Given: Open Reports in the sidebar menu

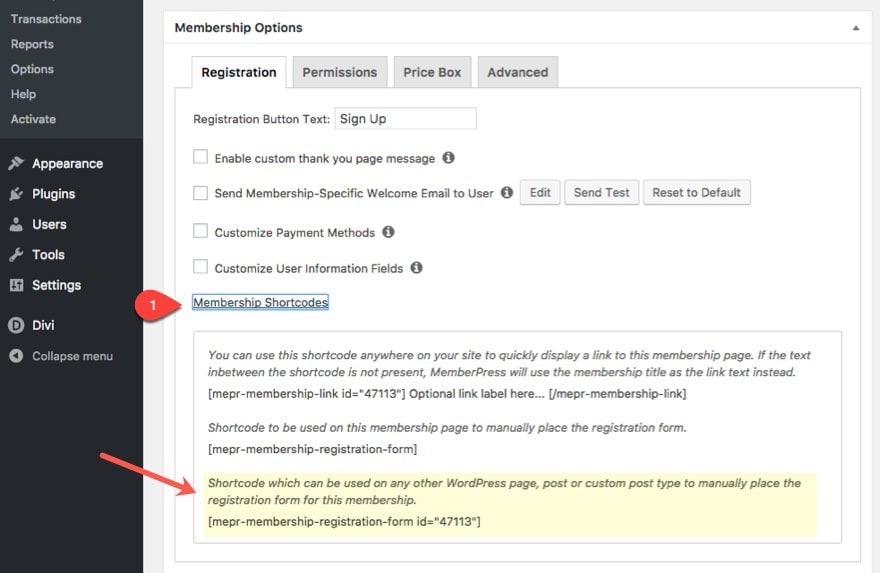Looking at the screenshot, I should [x=32, y=44].
